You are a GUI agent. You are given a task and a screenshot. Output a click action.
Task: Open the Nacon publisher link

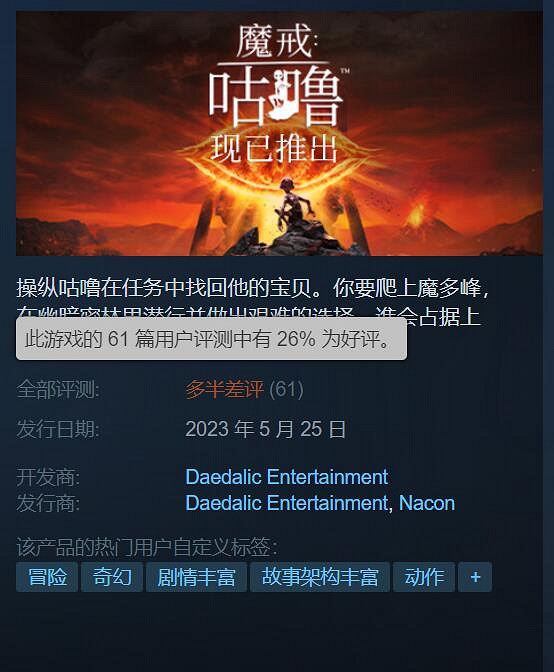(427, 503)
